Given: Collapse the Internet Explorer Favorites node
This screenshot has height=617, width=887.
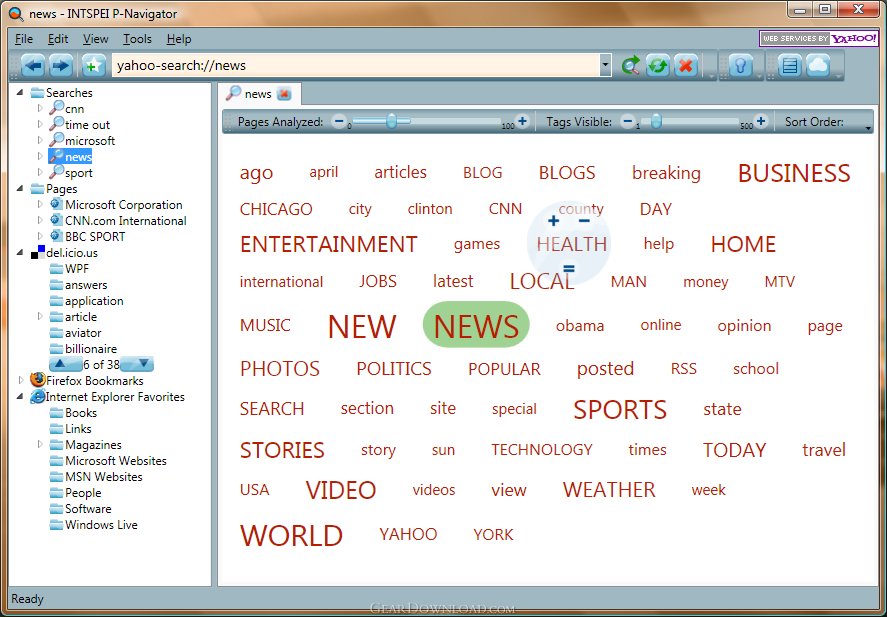Looking at the screenshot, I should tap(20, 396).
